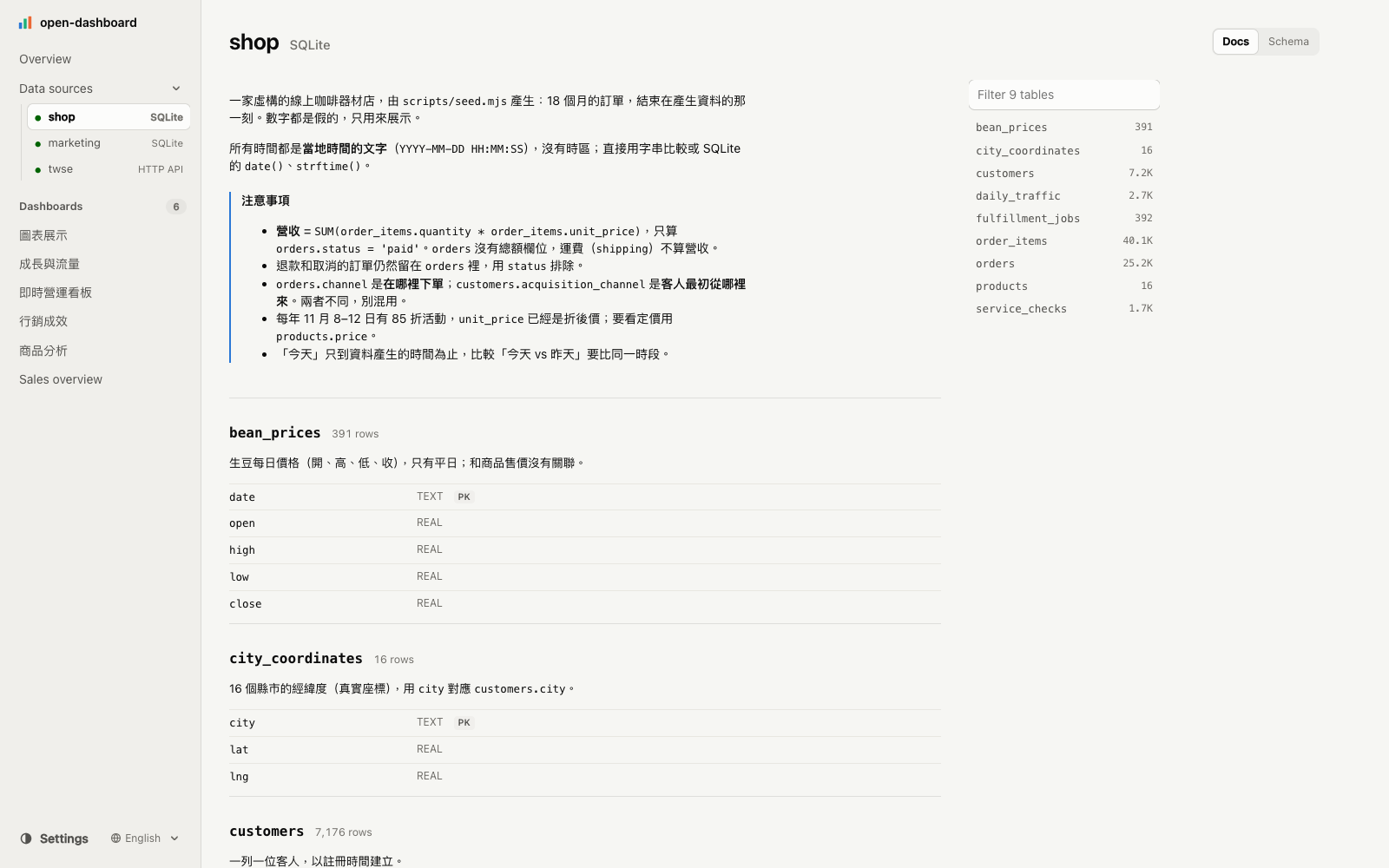Click the globe icon beside English
This screenshot has height=868, width=1389.
point(115,838)
